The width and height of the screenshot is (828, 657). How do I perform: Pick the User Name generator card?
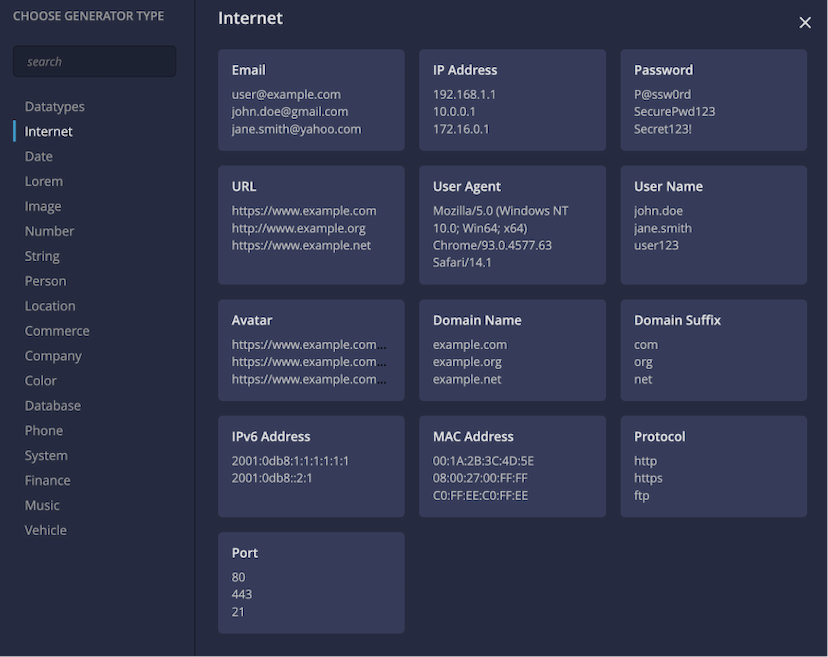tap(713, 226)
